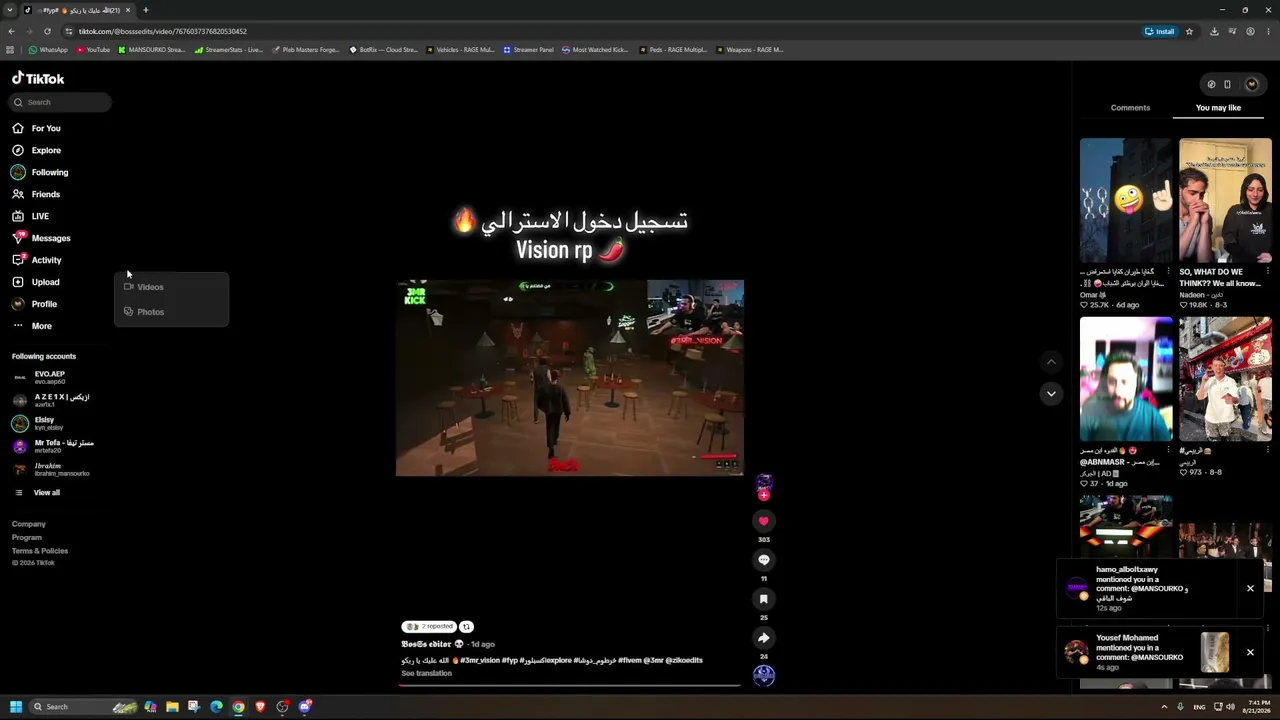The height and width of the screenshot is (720, 1280).
Task: Open the Program footer link
Action: click(27, 538)
